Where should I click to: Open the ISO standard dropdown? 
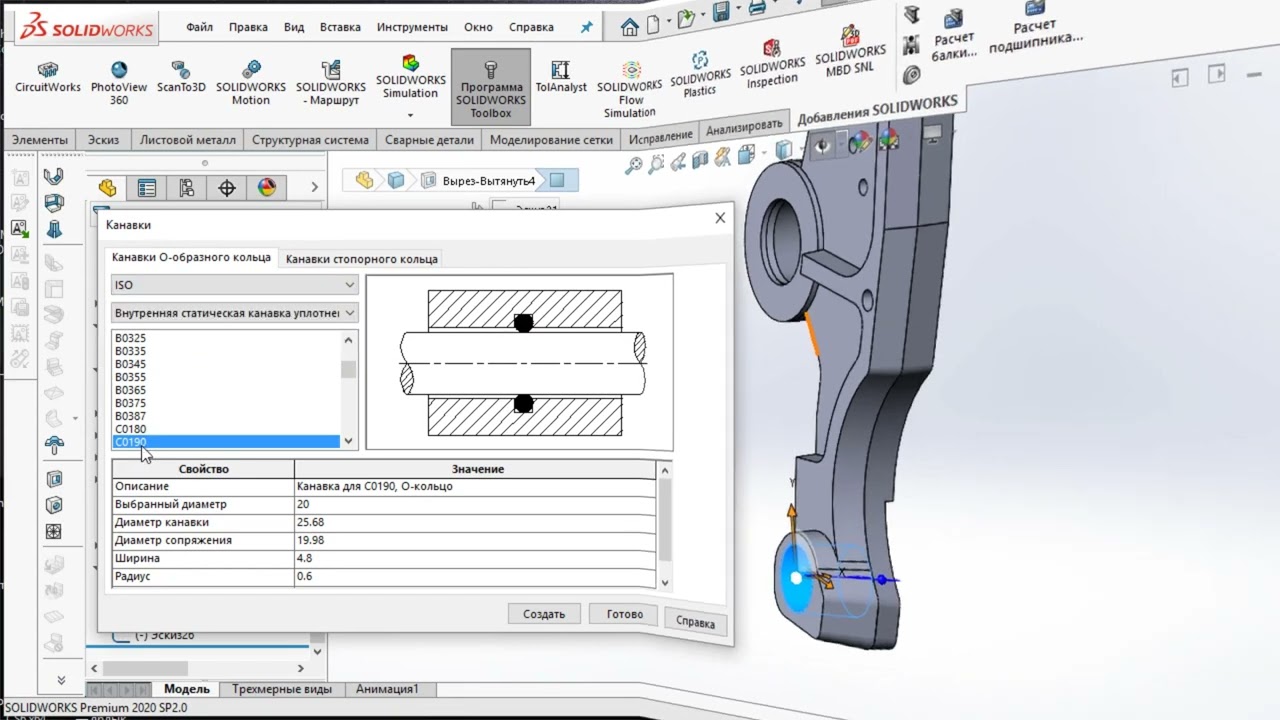click(234, 285)
